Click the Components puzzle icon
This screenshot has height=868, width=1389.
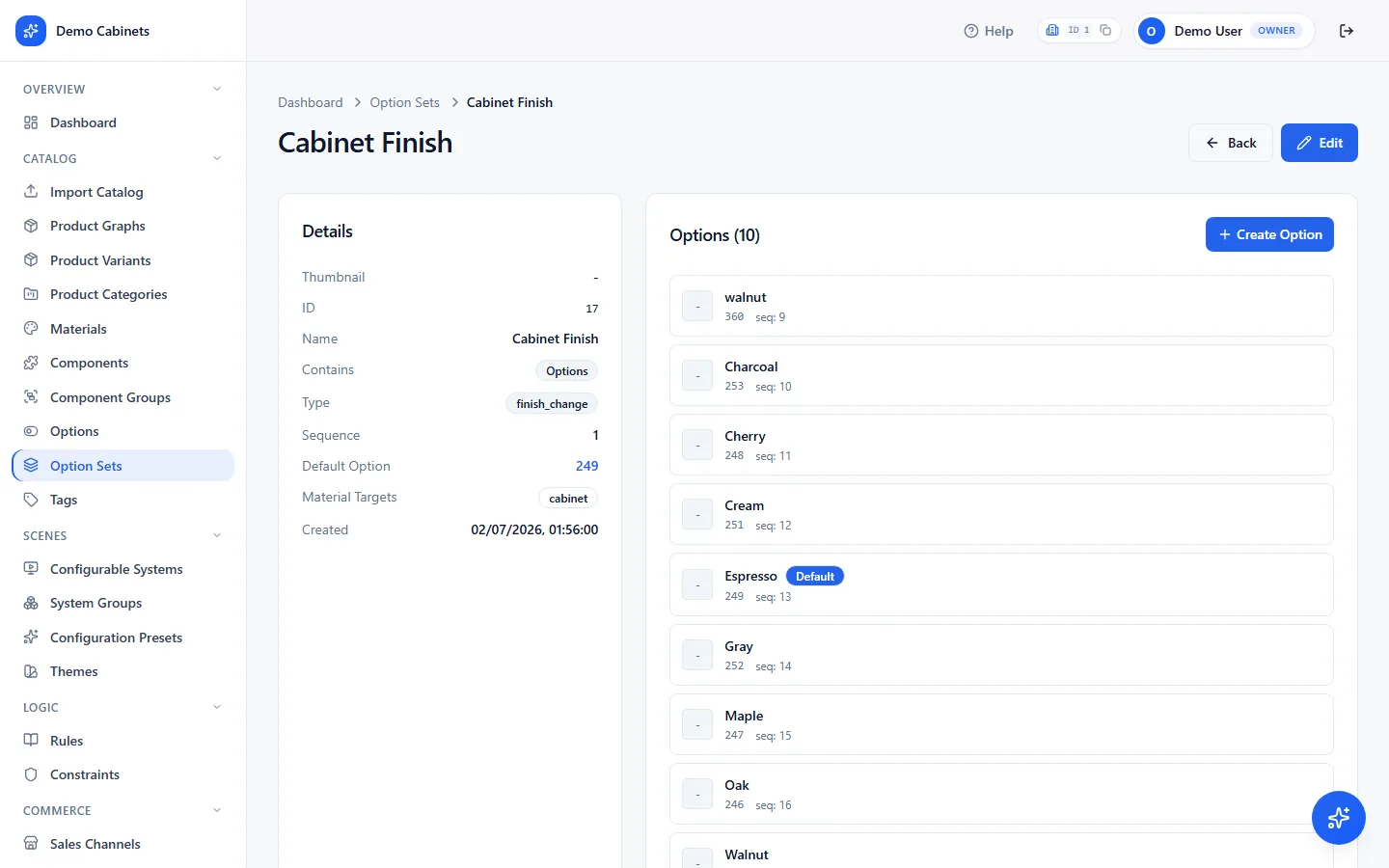31,363
